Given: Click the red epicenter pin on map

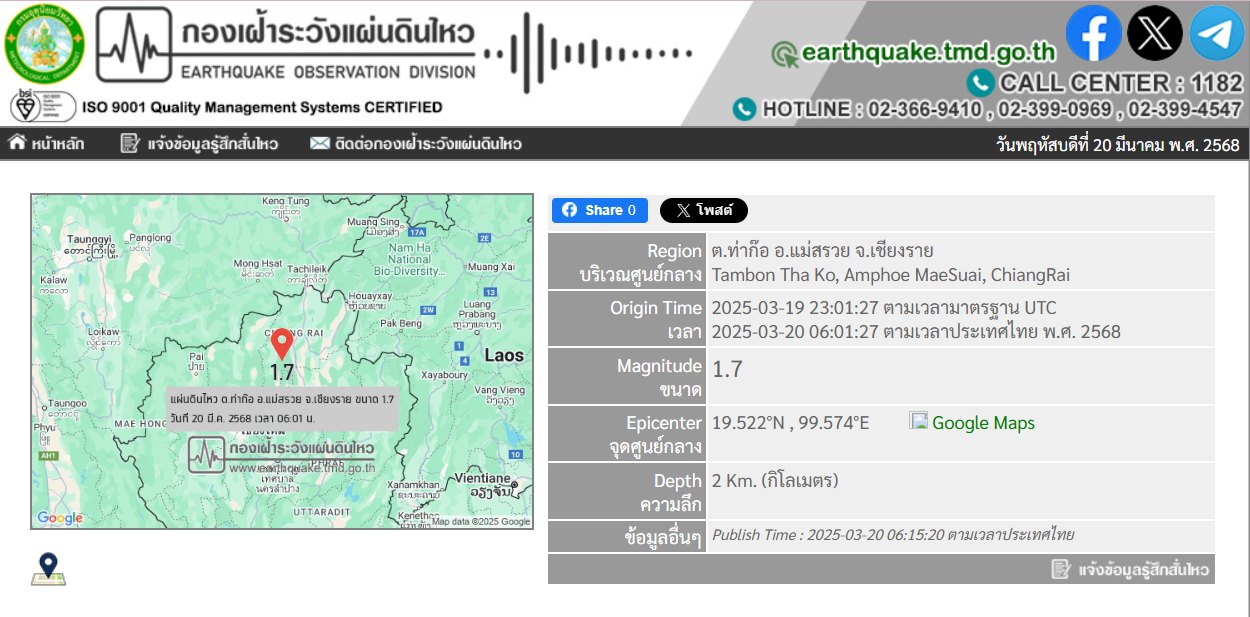Looking at the screenshot, I should click(x=282, y=343).
